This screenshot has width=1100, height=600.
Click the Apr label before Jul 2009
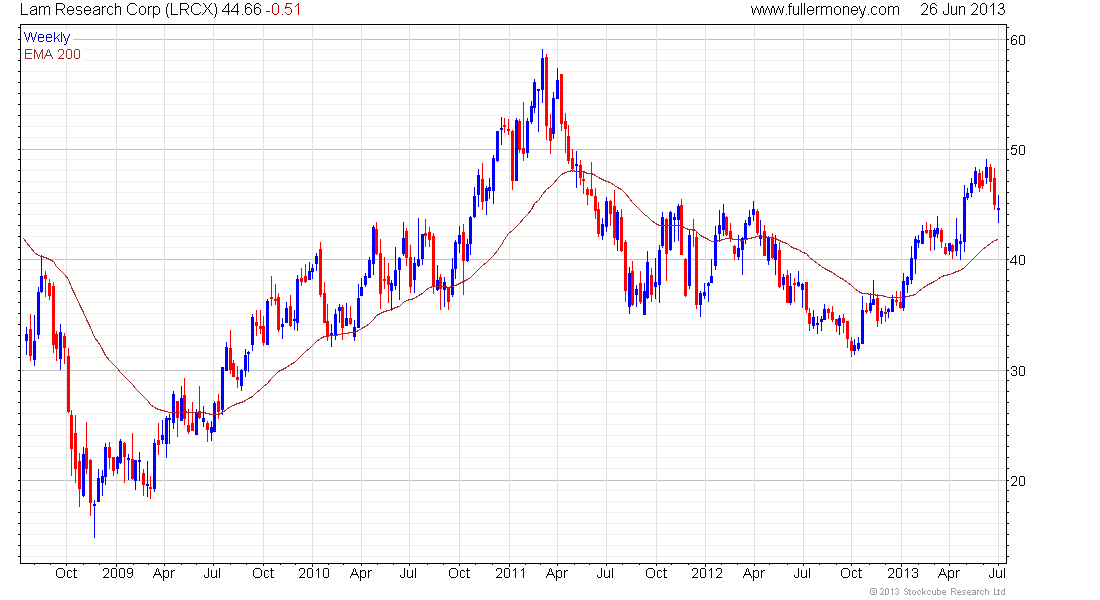pyautogui.click(x=163, y=573)
